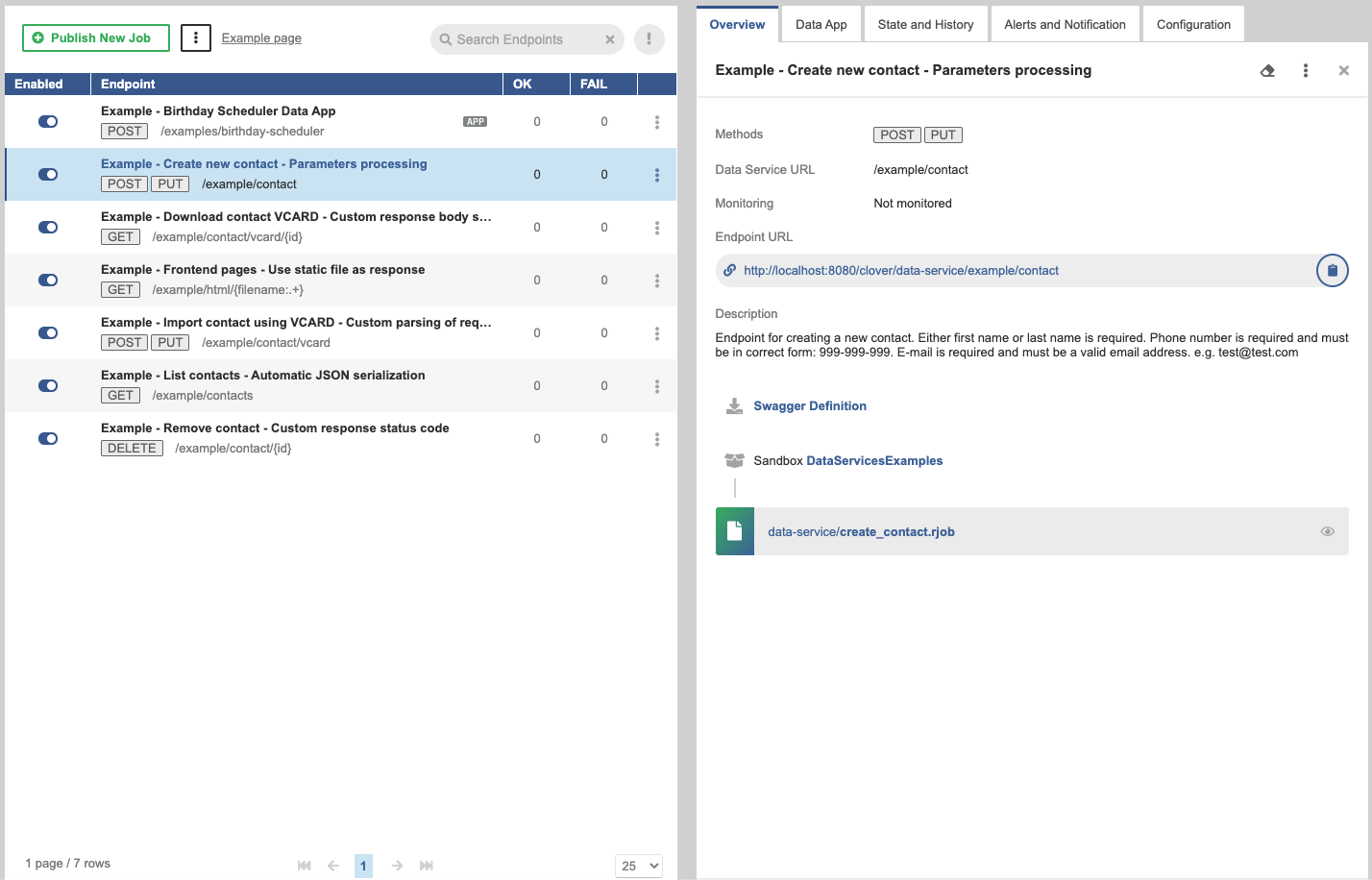Toggle the List contacts endpoint off
The height and width of the screenshot is (880, 1372).
pyautogui.click(x=48, y=386)
